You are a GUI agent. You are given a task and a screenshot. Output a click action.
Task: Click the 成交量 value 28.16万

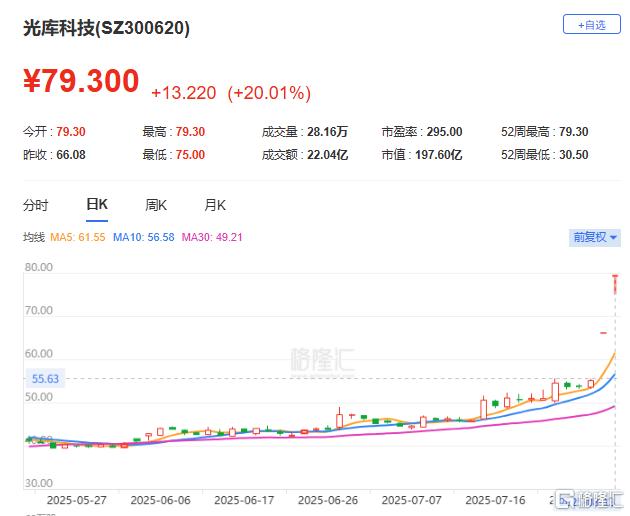(x=327, y=132)
